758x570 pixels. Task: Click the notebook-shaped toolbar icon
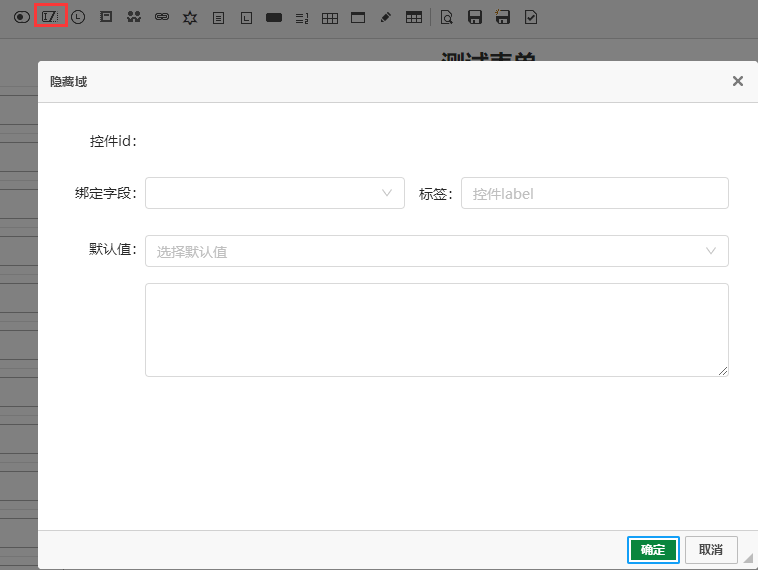pyautogui.click(x=105, y=17)
